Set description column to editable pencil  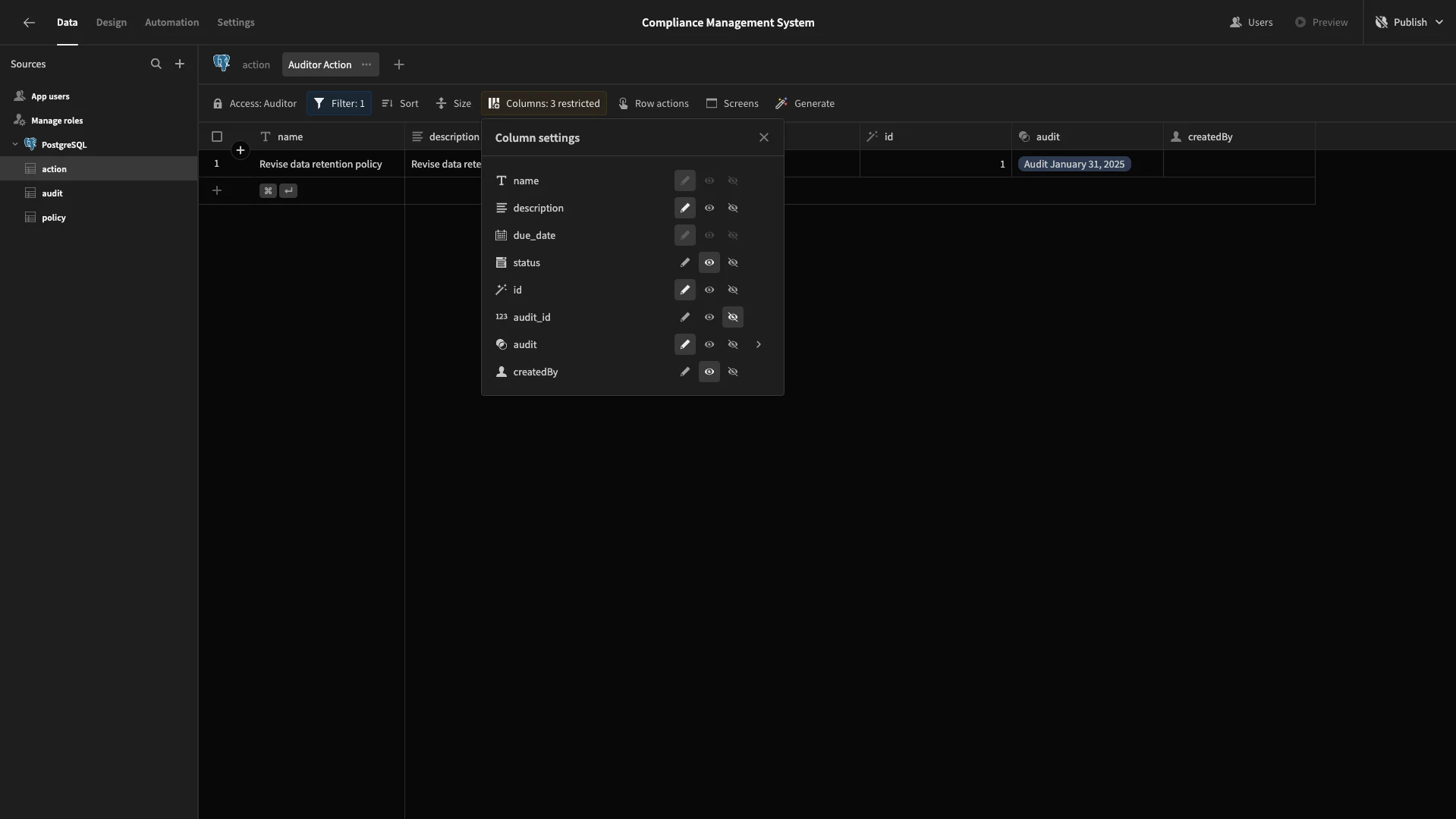(x=685, y=208)
